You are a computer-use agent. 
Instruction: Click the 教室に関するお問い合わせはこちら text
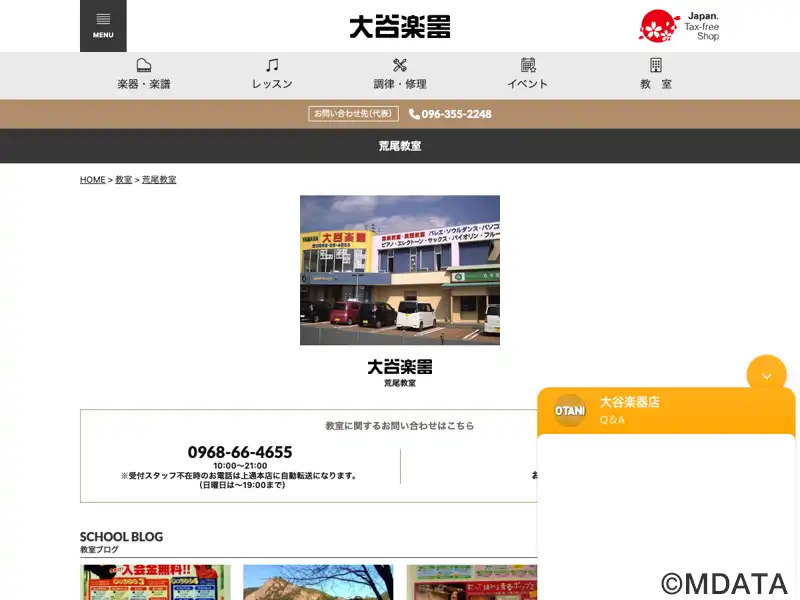click(x=400, y=426)
